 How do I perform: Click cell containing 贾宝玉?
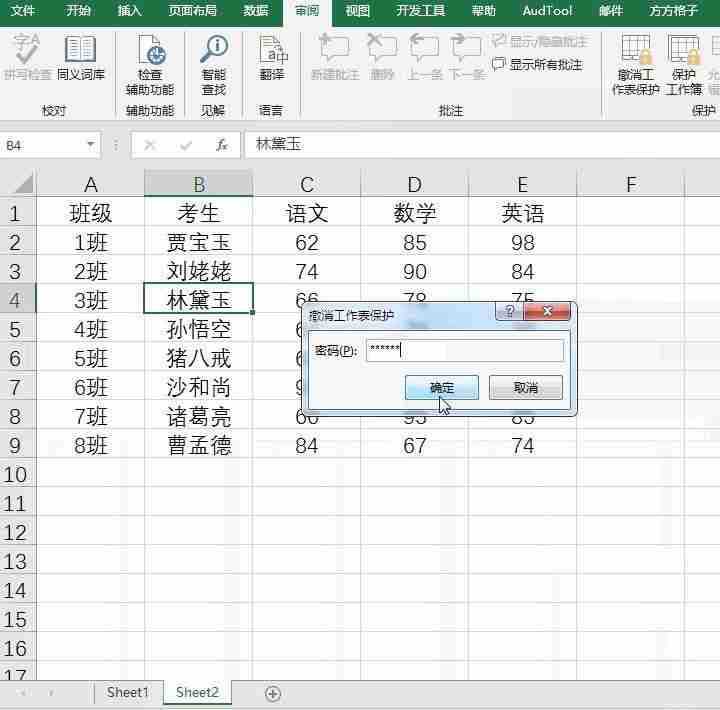tap(198, 242)
